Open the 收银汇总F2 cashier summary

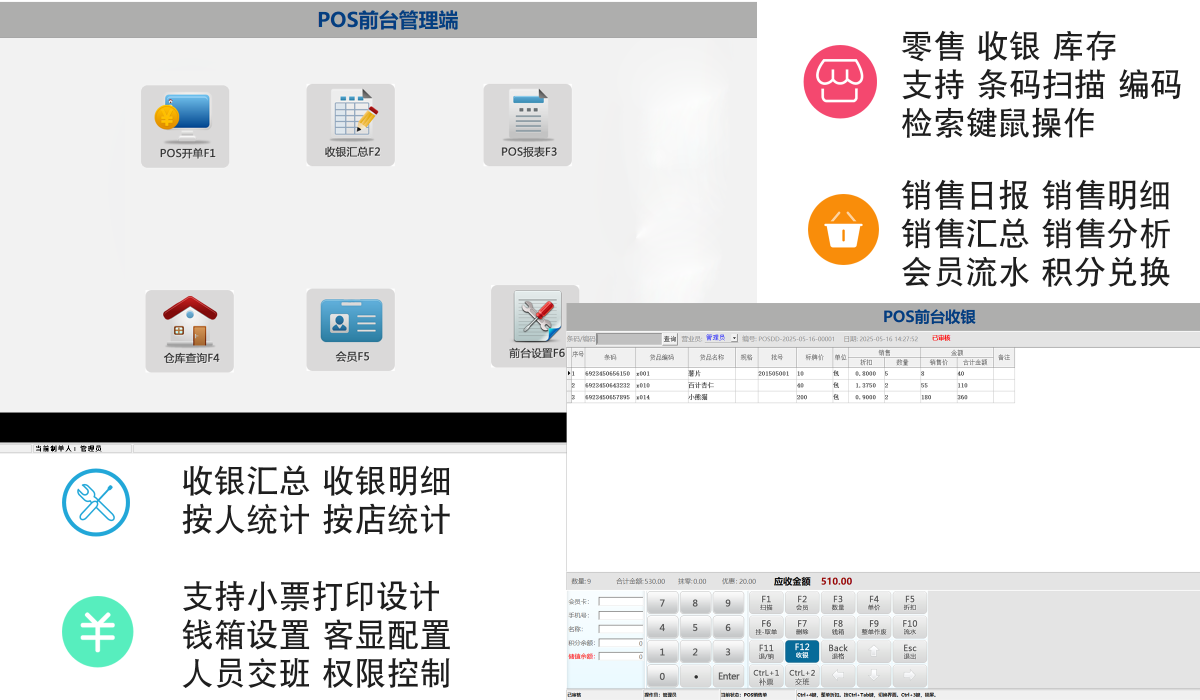pos(351,125)
